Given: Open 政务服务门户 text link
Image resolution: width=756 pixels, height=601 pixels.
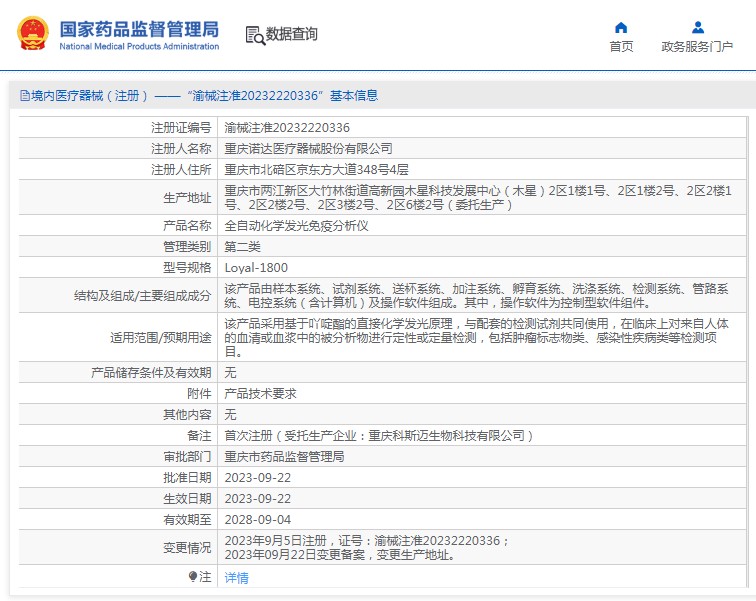Looking at the screenshot, I should point(697,46).
